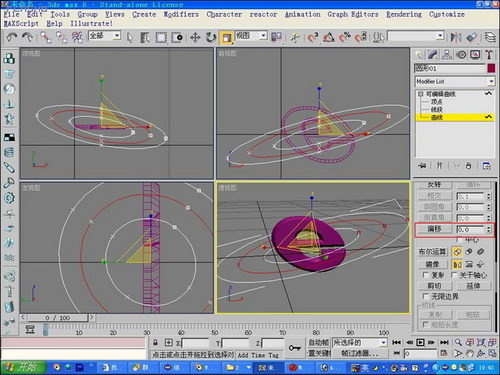
Task: Switch to the Create command panel tab
Action: coord(419,55)
